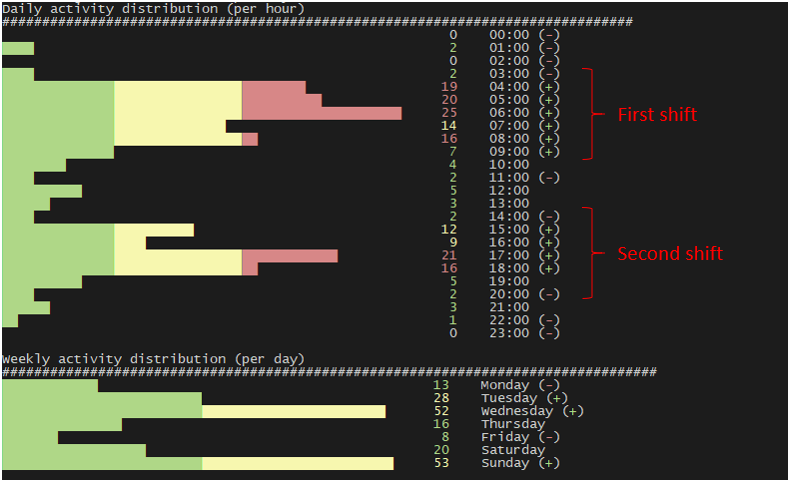Click the count 53 beside Sunday
This screenshot has height=483, width=792.
(441, 463)
